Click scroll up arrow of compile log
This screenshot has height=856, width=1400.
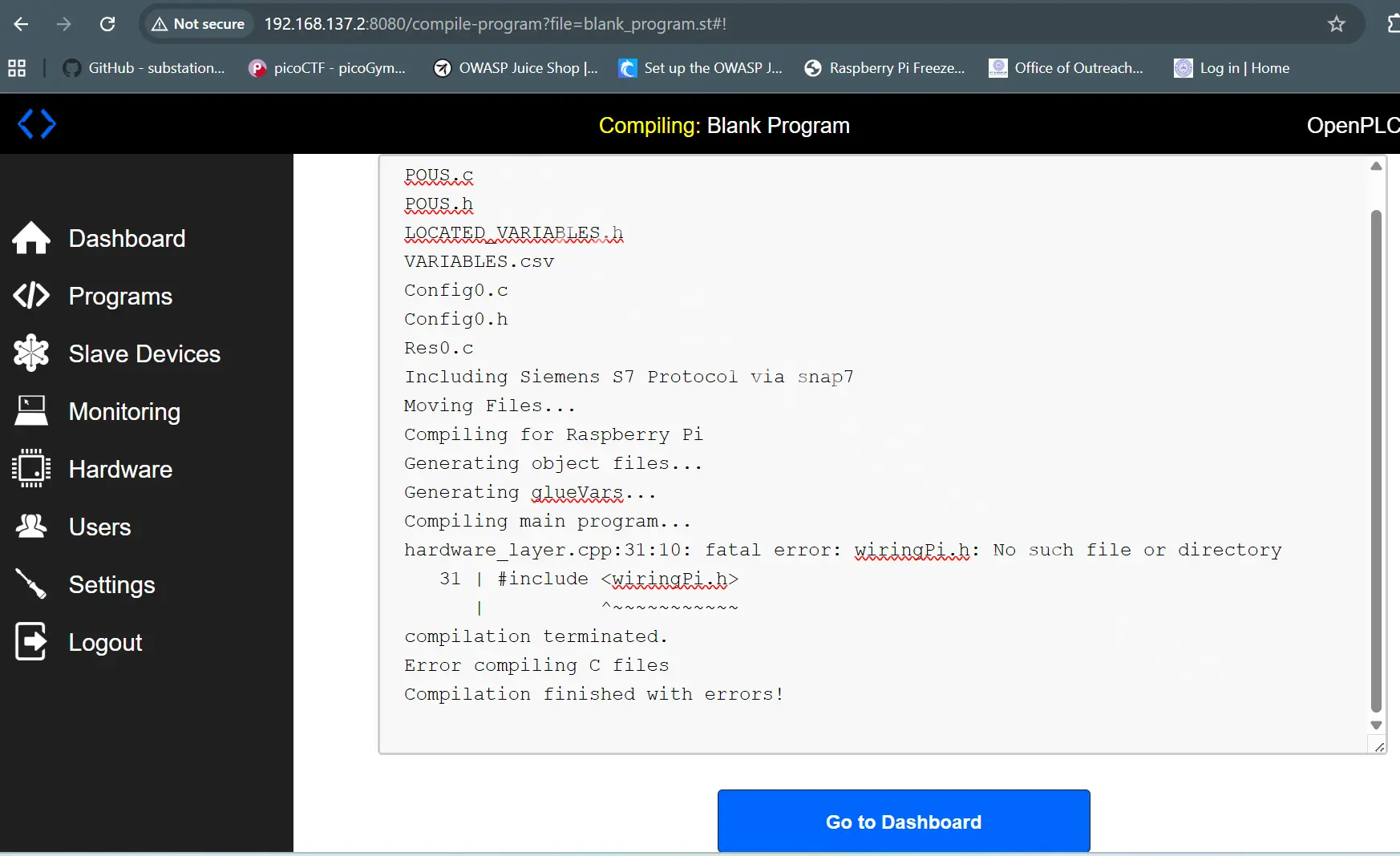click(1376, 166)
